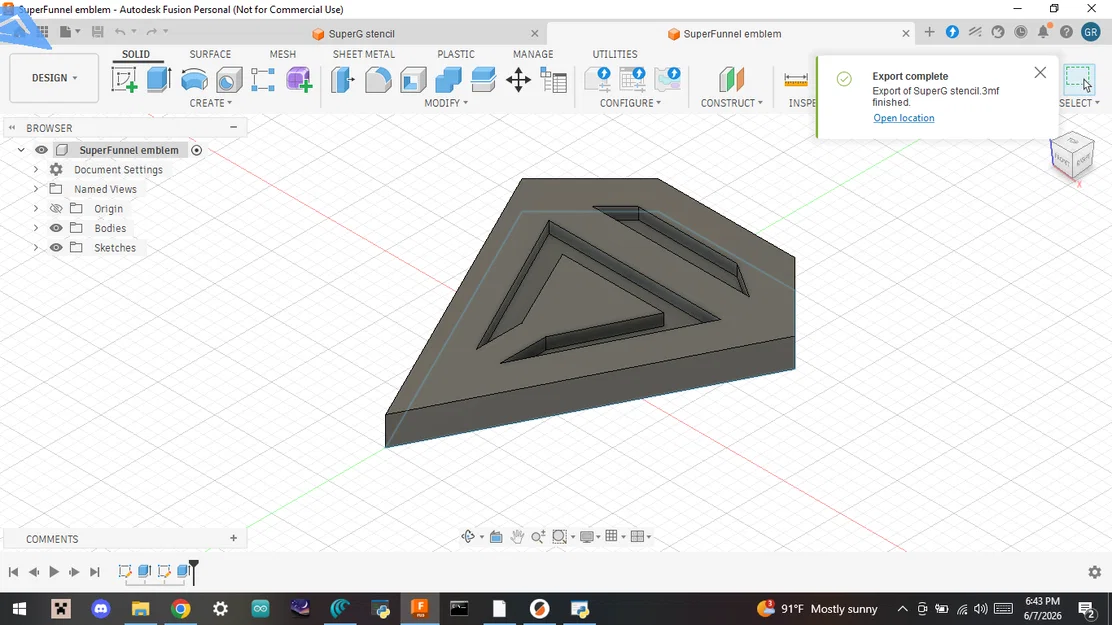
Task: Open the MODIFY dropdown menu
Action: click(x=446, y=103)
